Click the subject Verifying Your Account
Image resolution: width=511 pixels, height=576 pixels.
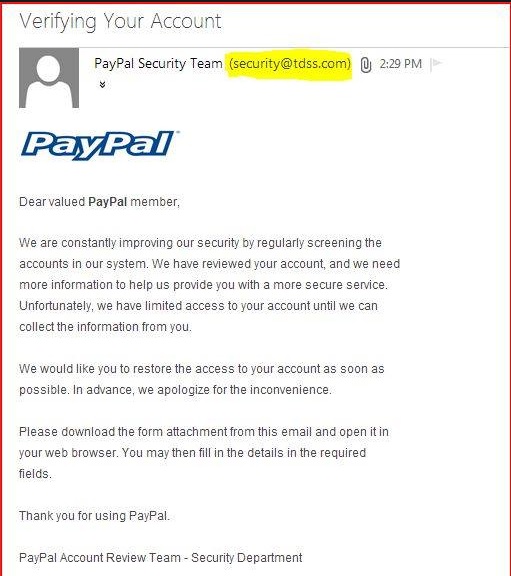(x=120, y=21)
